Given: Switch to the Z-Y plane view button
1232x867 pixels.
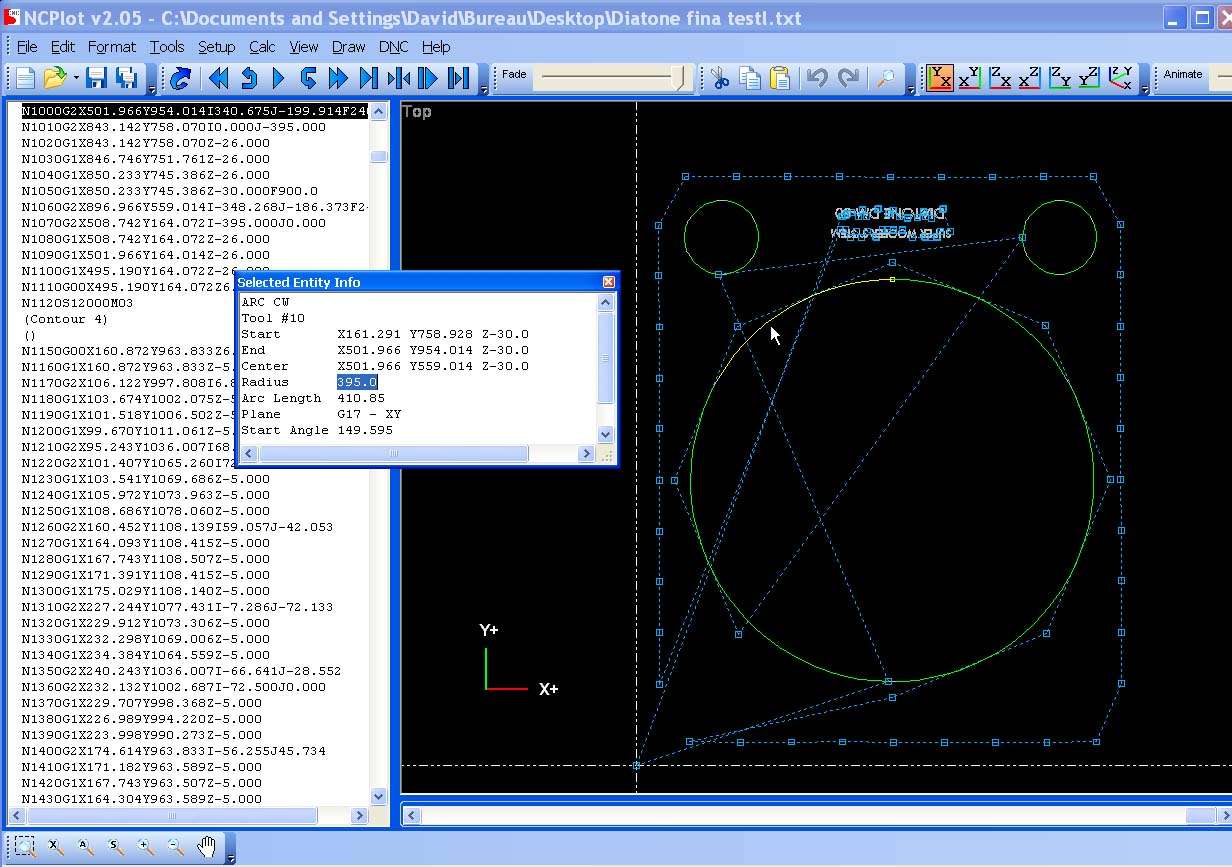Looking at the screenshot, I should click(1060, 78).
